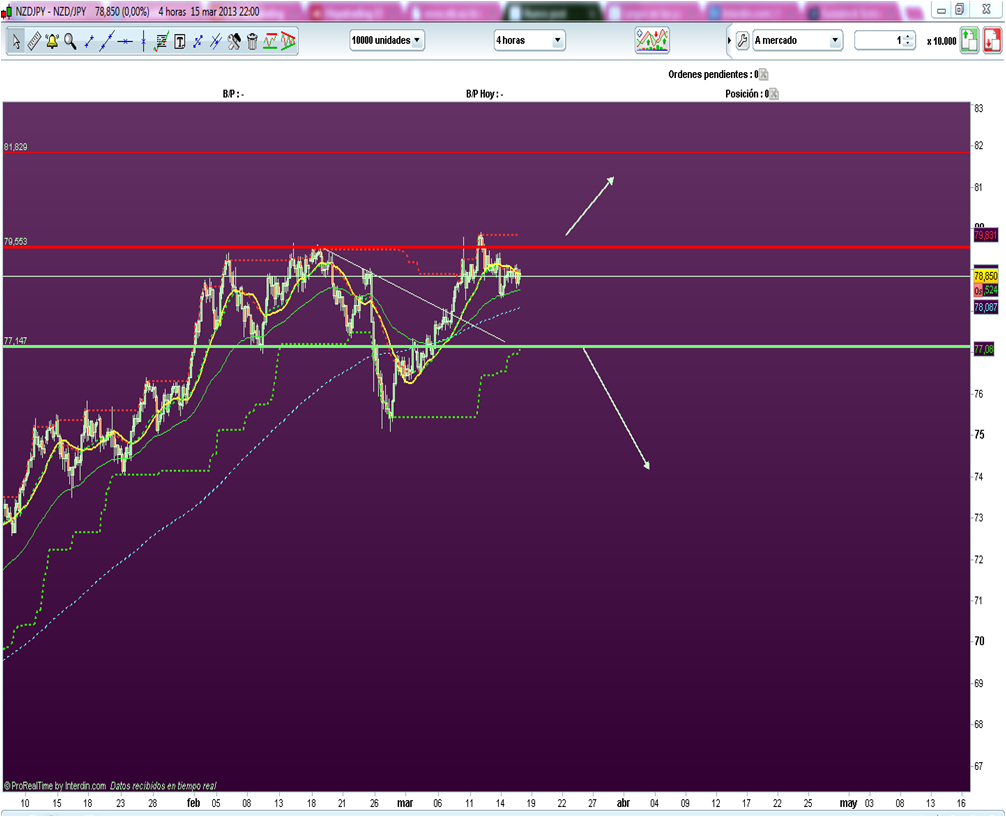The width and height of the screenshot is (1006, 817).
Task: Click the 'abr' label on the time axis
Action: 623,803
